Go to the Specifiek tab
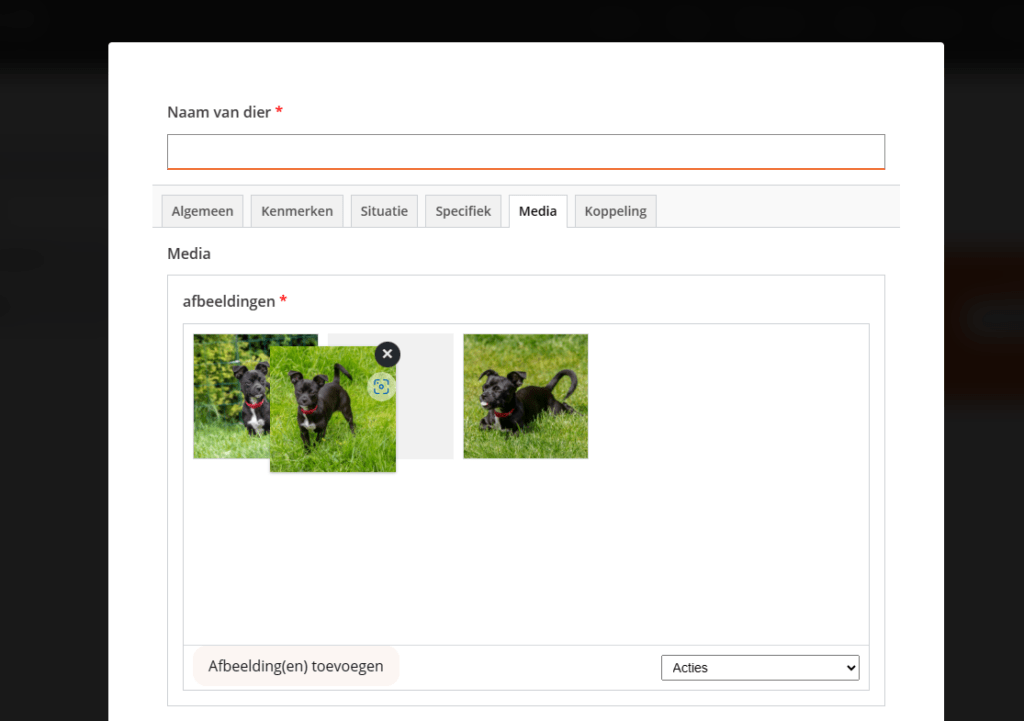The width and height of the screenshot is (1024, 721). pyautogui.click(x=463, y=211)
